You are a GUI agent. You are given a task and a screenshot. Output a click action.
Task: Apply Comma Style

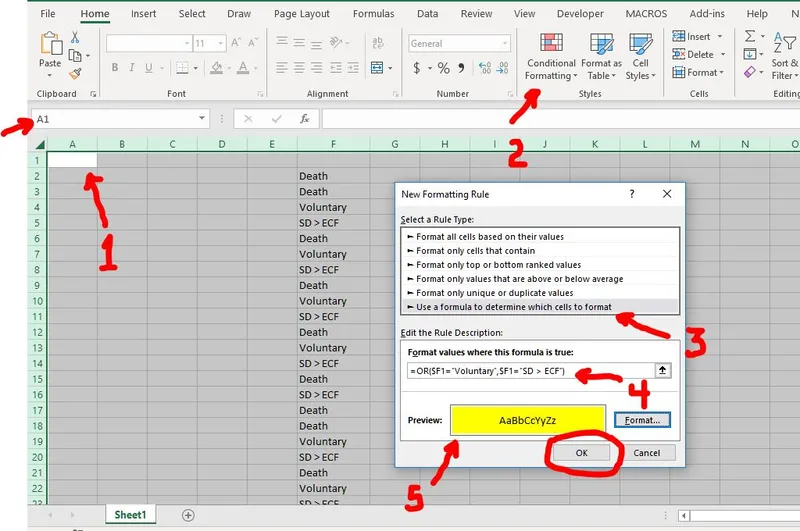point(461,68)
